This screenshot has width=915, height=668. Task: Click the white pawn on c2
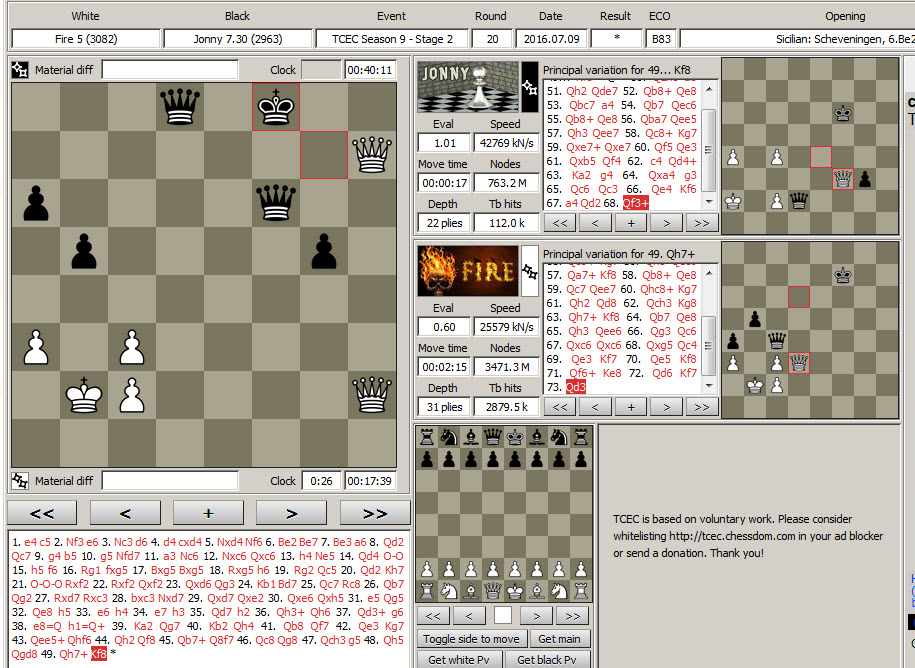(132, 395)
